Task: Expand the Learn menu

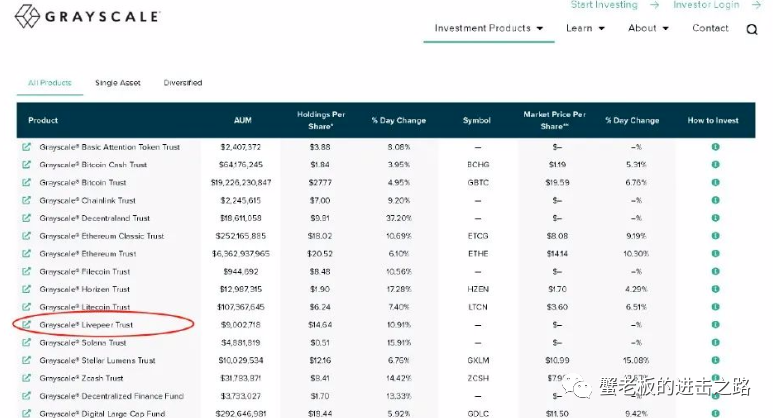Action: (584, 28)
